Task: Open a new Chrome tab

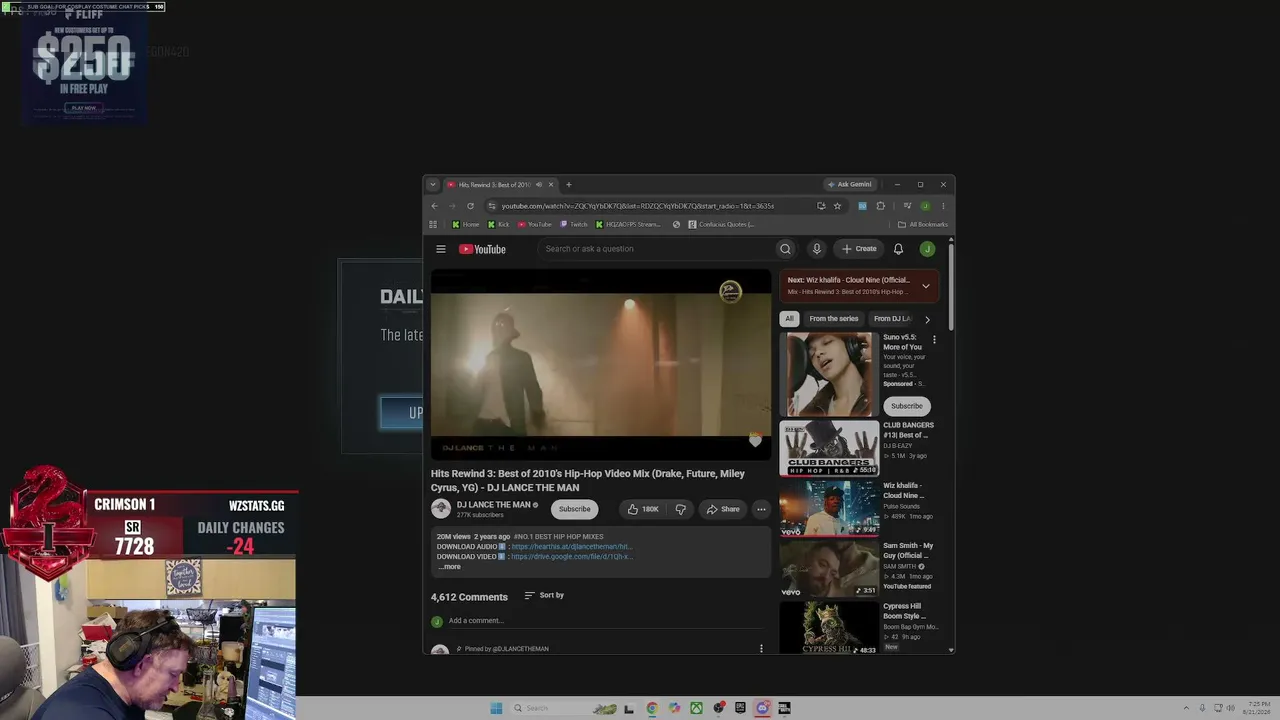Action: (568, 185)
